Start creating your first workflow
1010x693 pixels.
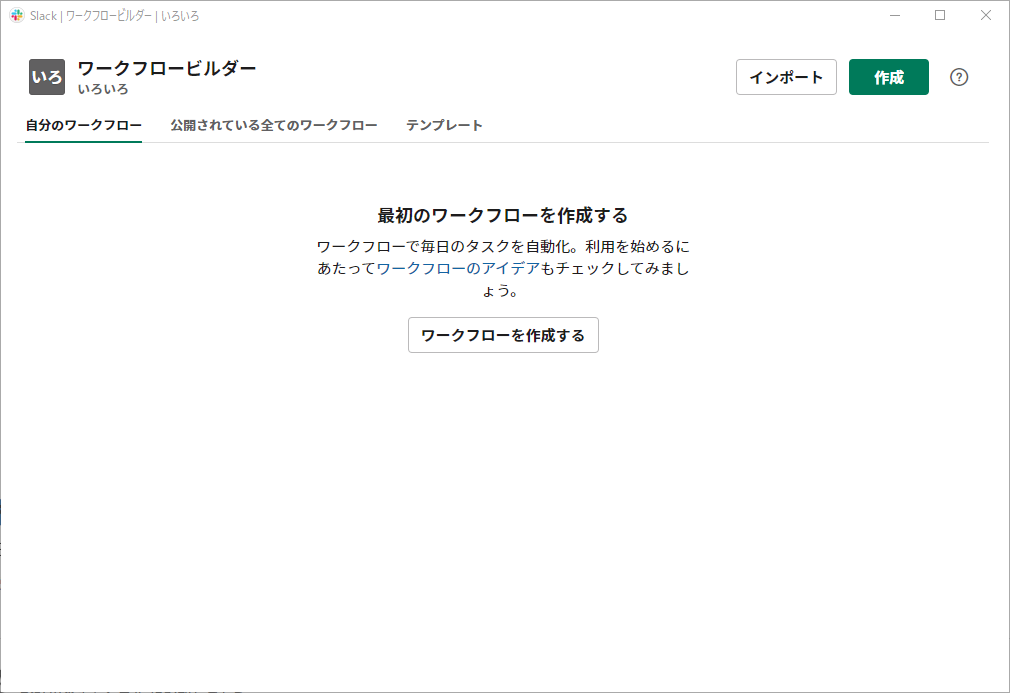(503, 335)
